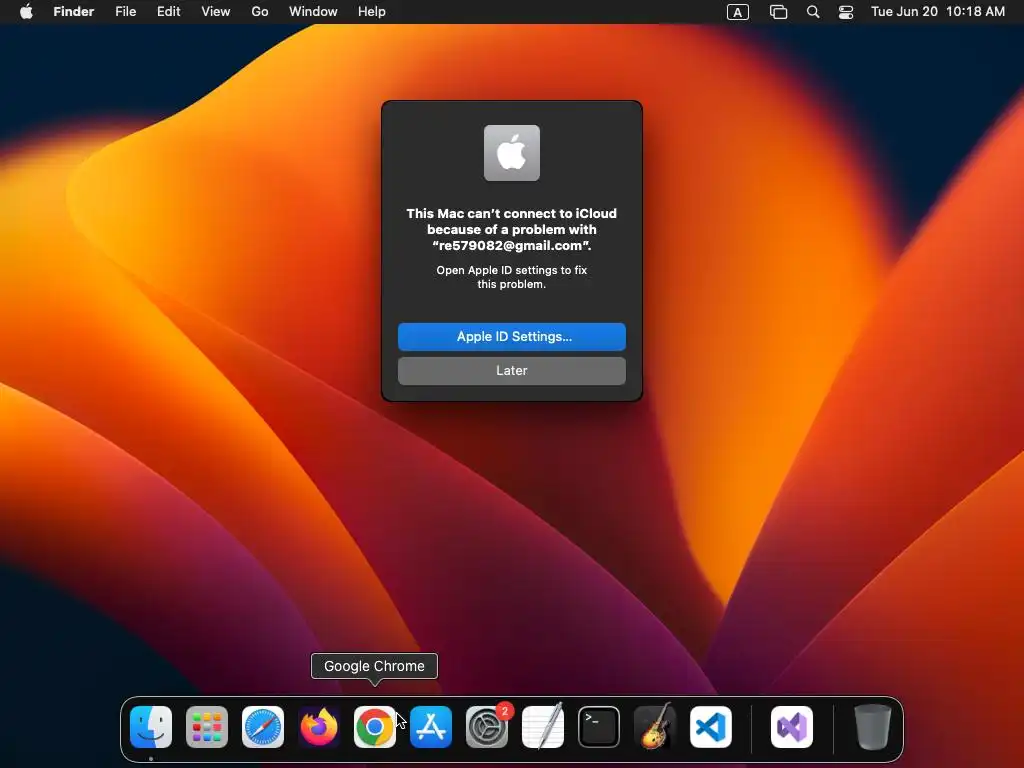The width and height of the screenshot is (1024, 768).
Task: Launch GarageBand from the Dock
Action: pyautogui.click(x=655, y=727)
